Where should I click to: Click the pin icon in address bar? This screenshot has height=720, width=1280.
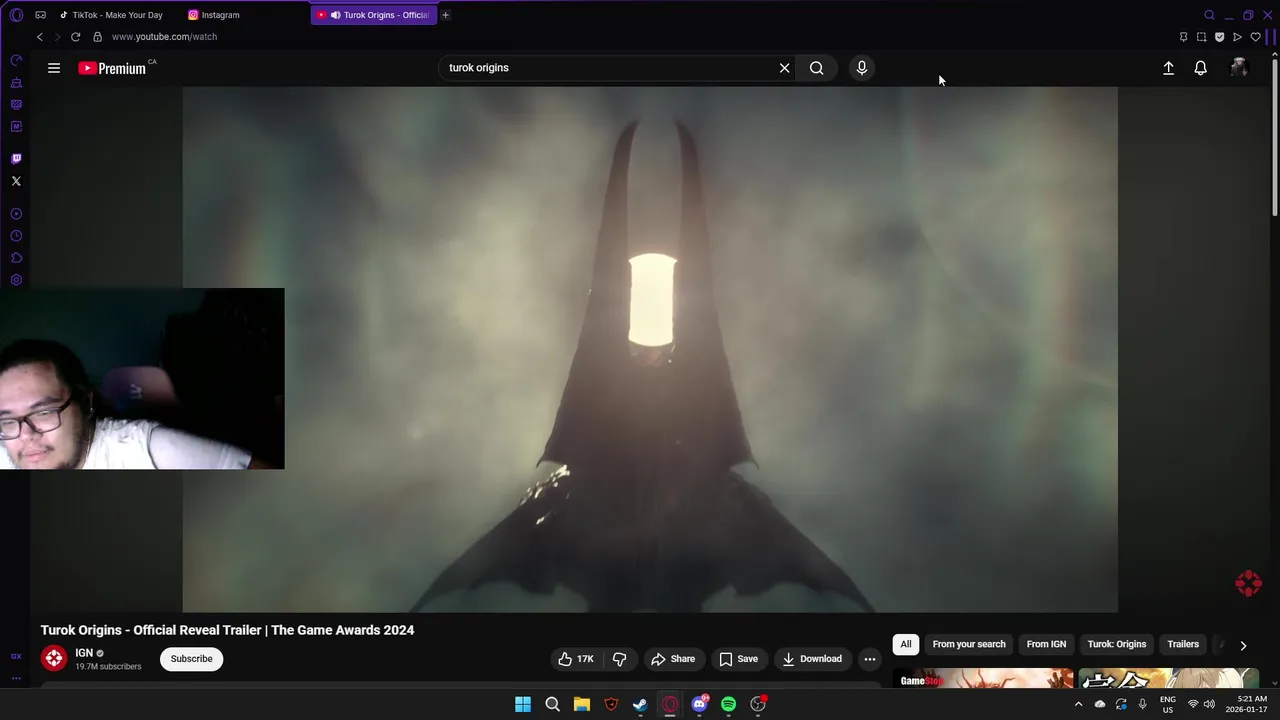[x=1183, y=37]
